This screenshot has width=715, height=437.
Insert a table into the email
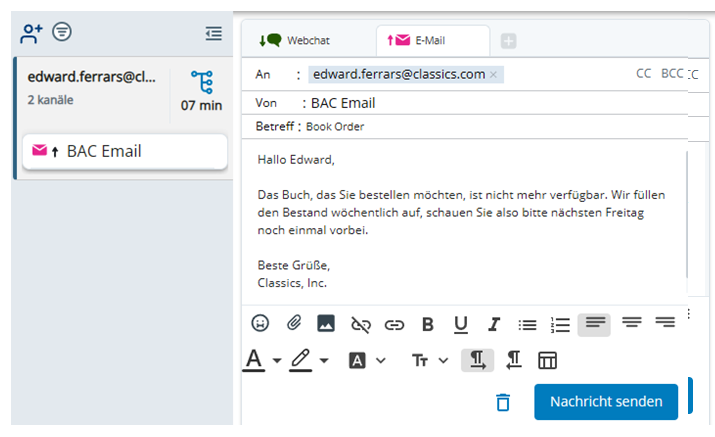(547, 360)
